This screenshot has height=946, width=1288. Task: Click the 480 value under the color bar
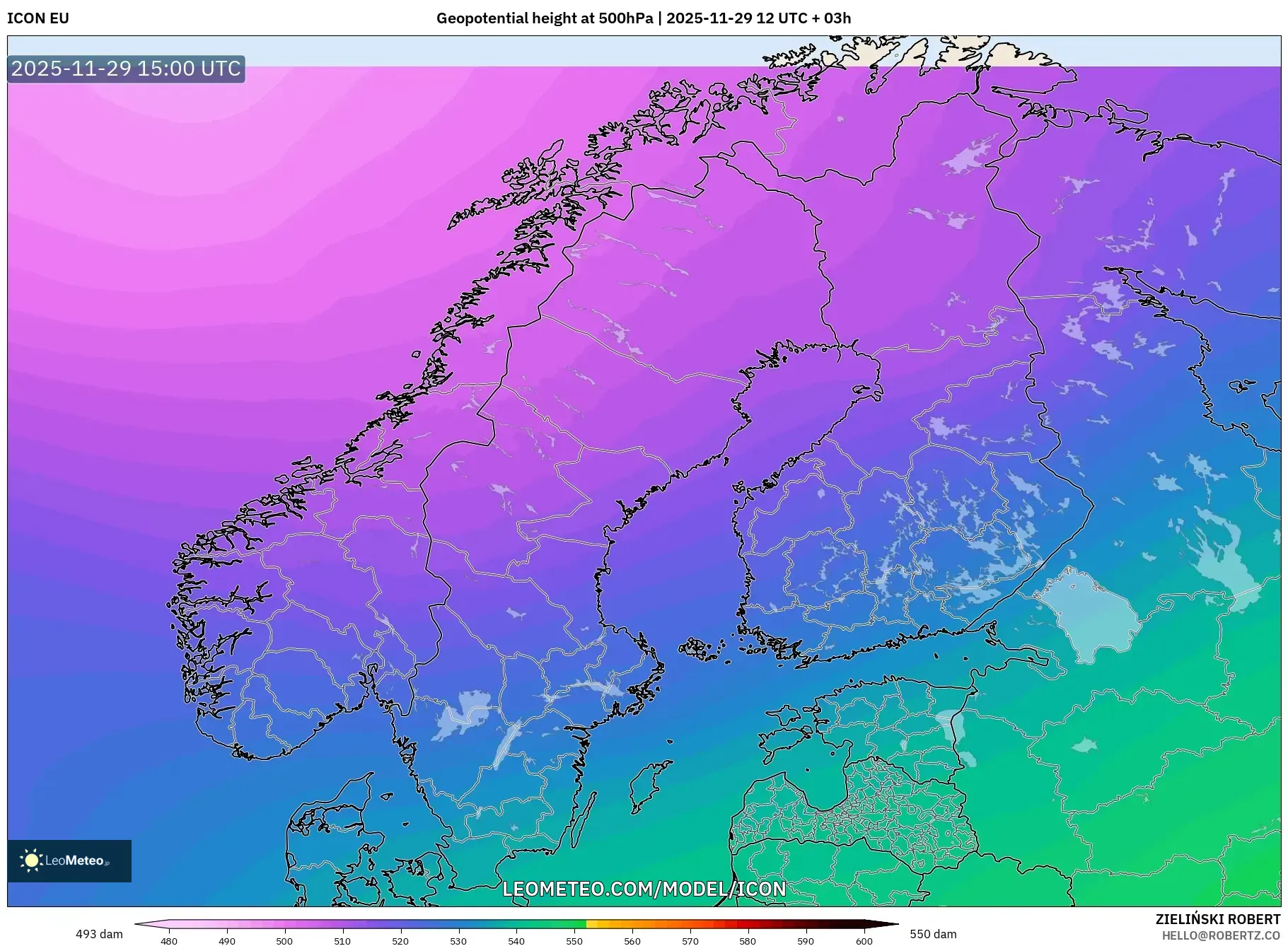click(168, 941)
